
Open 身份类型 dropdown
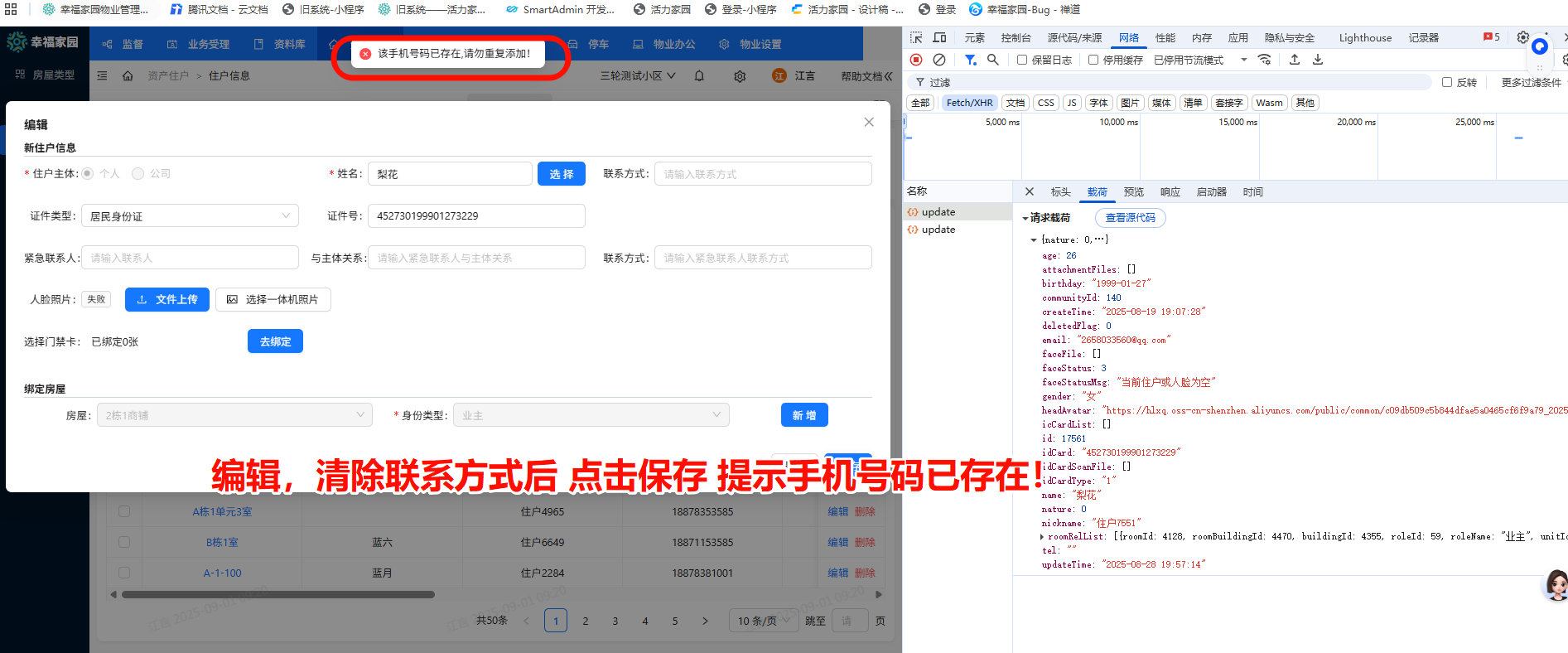[x=591, y=415]
